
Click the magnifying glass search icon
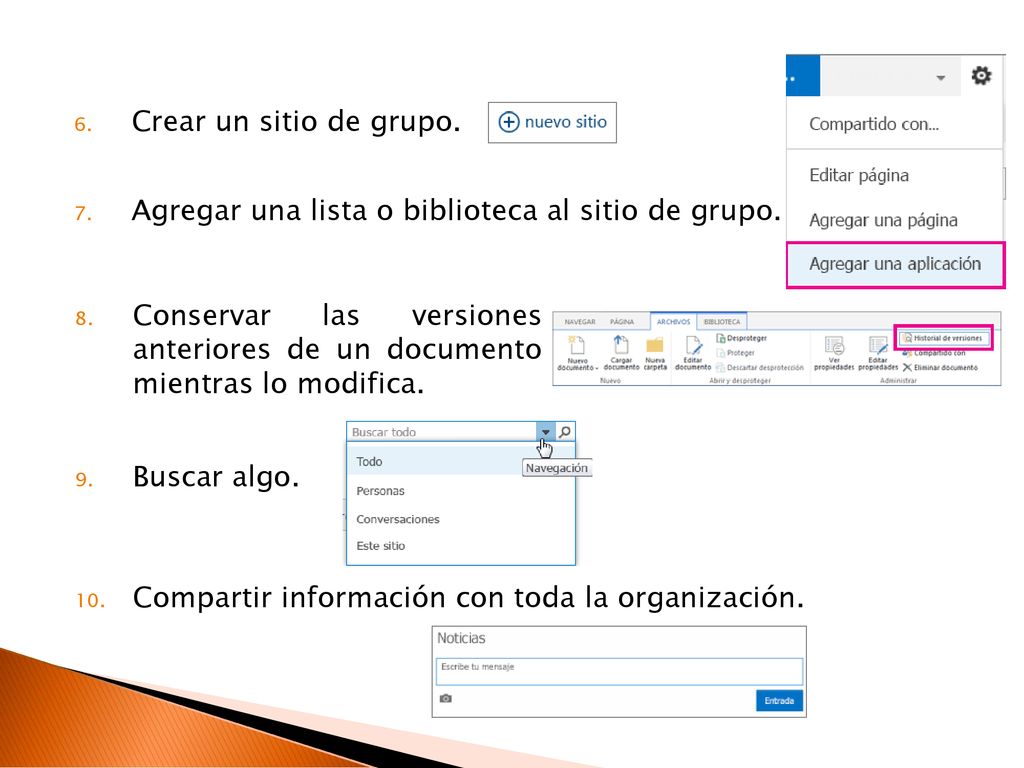click(x=565, y=432)
